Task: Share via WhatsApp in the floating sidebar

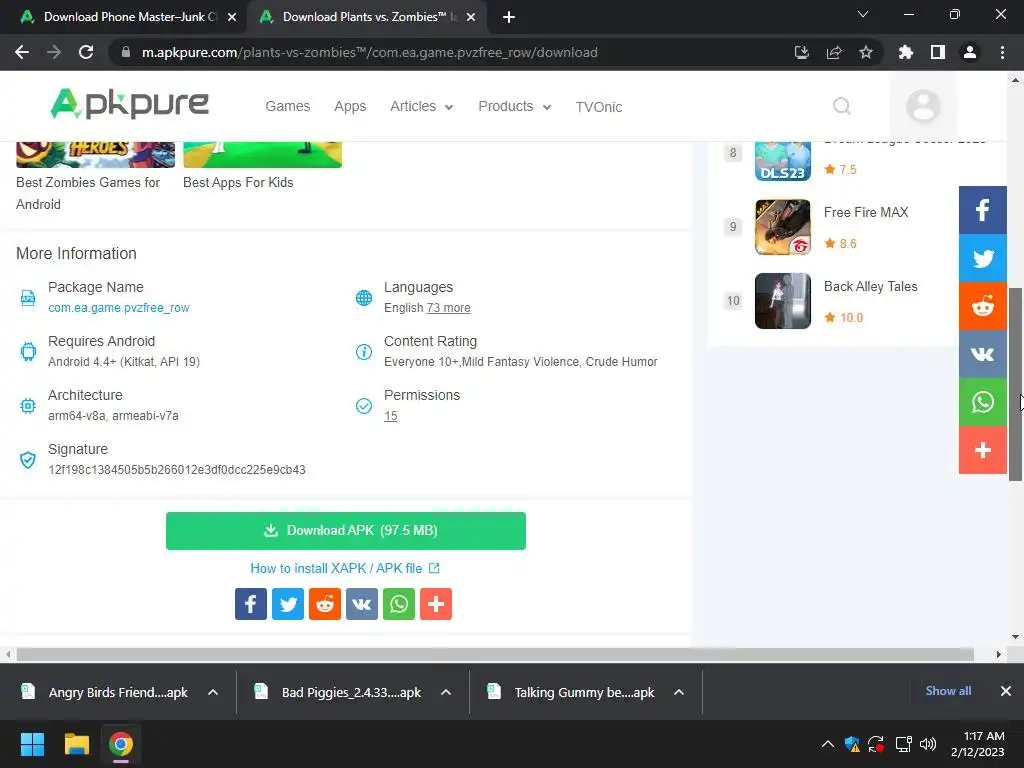Action: (x=982, y=402)
